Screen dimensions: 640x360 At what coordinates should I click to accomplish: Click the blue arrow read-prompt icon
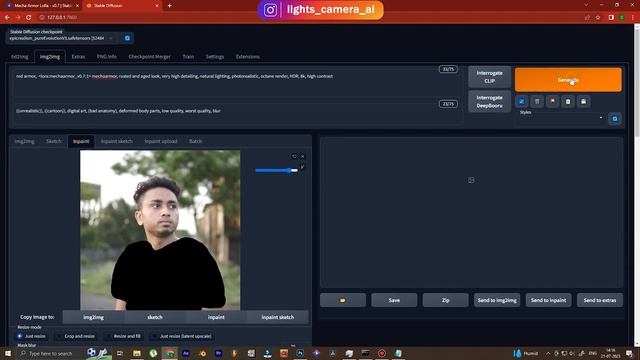521,101
